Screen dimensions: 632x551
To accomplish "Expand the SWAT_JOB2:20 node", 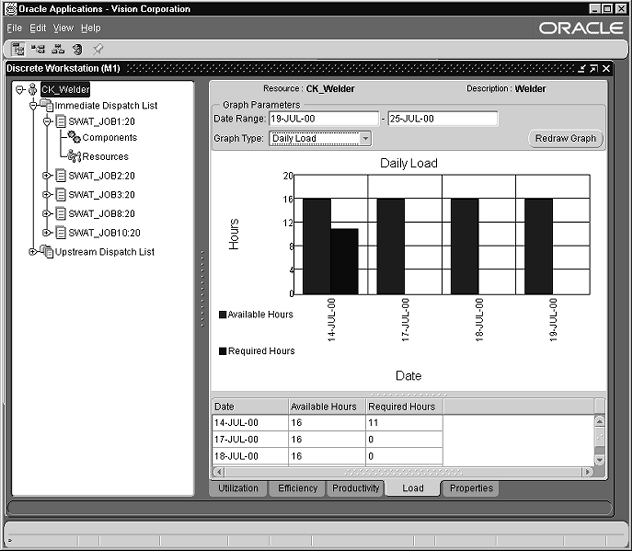I will coord(47,176).
